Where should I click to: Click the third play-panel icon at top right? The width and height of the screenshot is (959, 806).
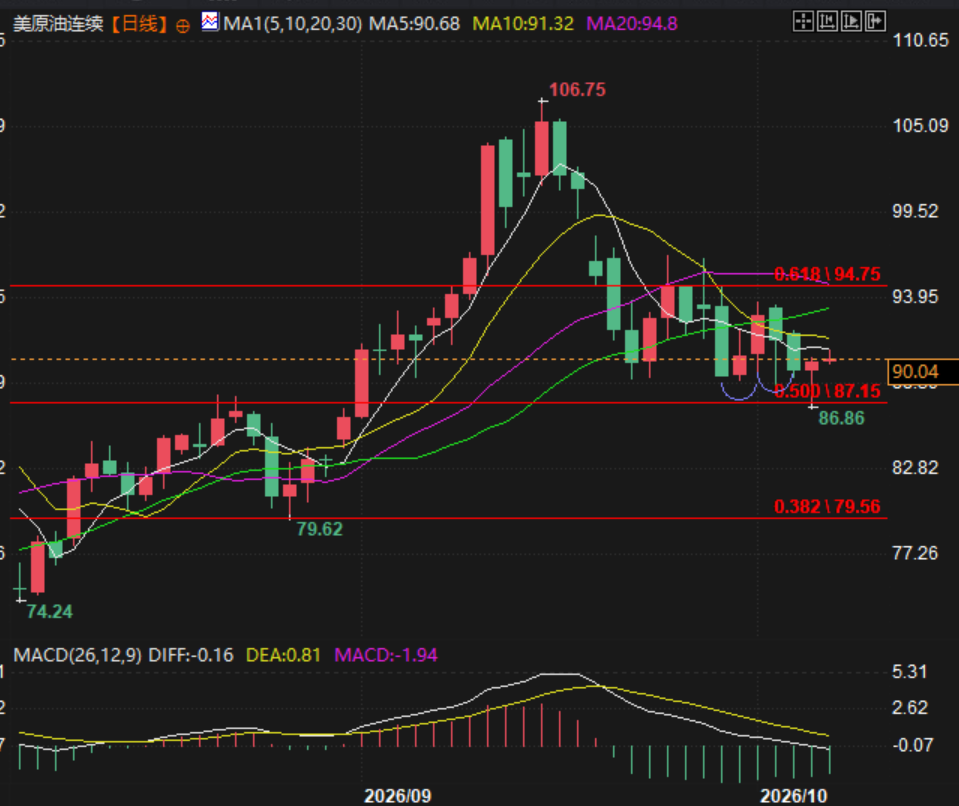click(x=851, y=21)
